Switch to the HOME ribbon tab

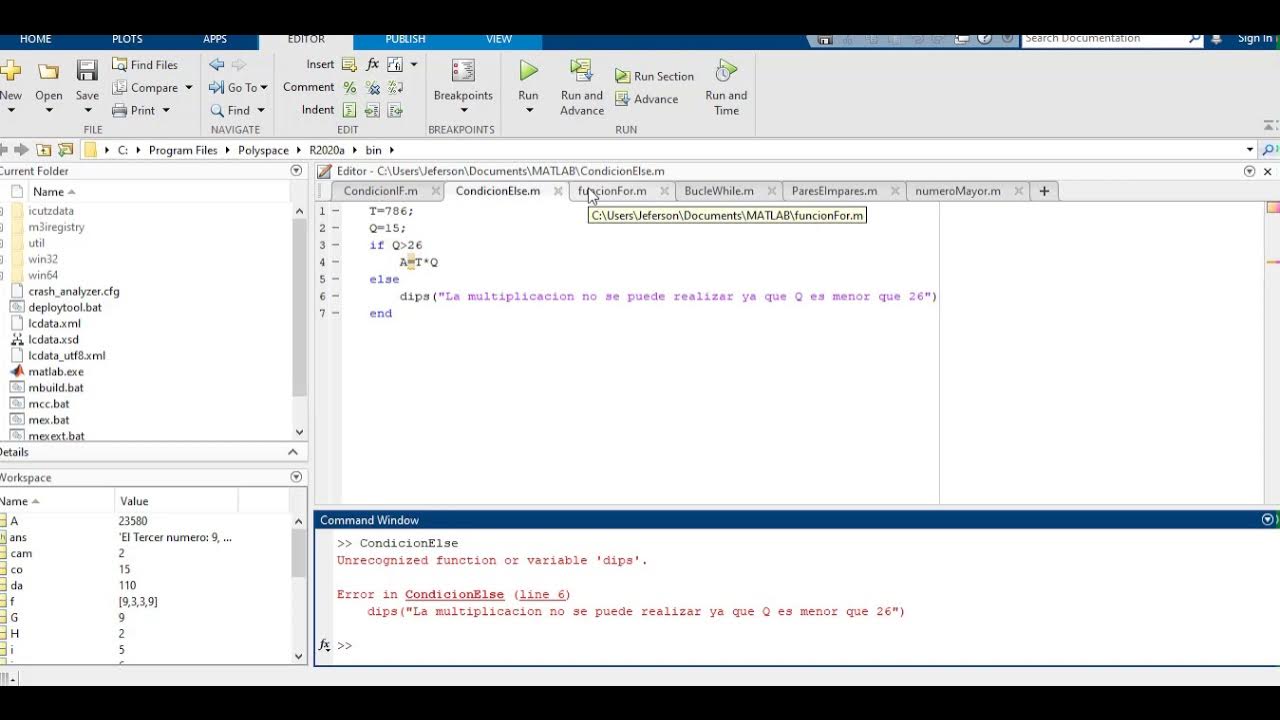coord(36,39)
